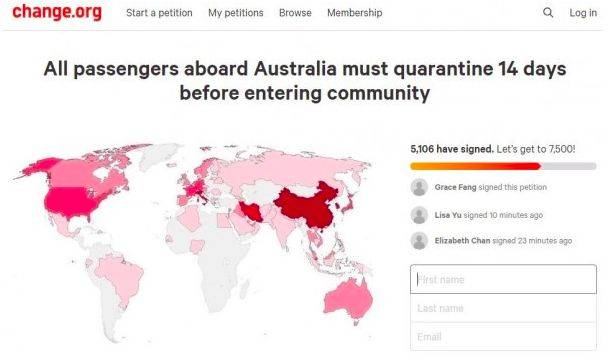Image resolution: width=607 pixels, height=363 pixels.
Task: Focus the Email field
Action: pyautogui.click(x=503, y=336)
